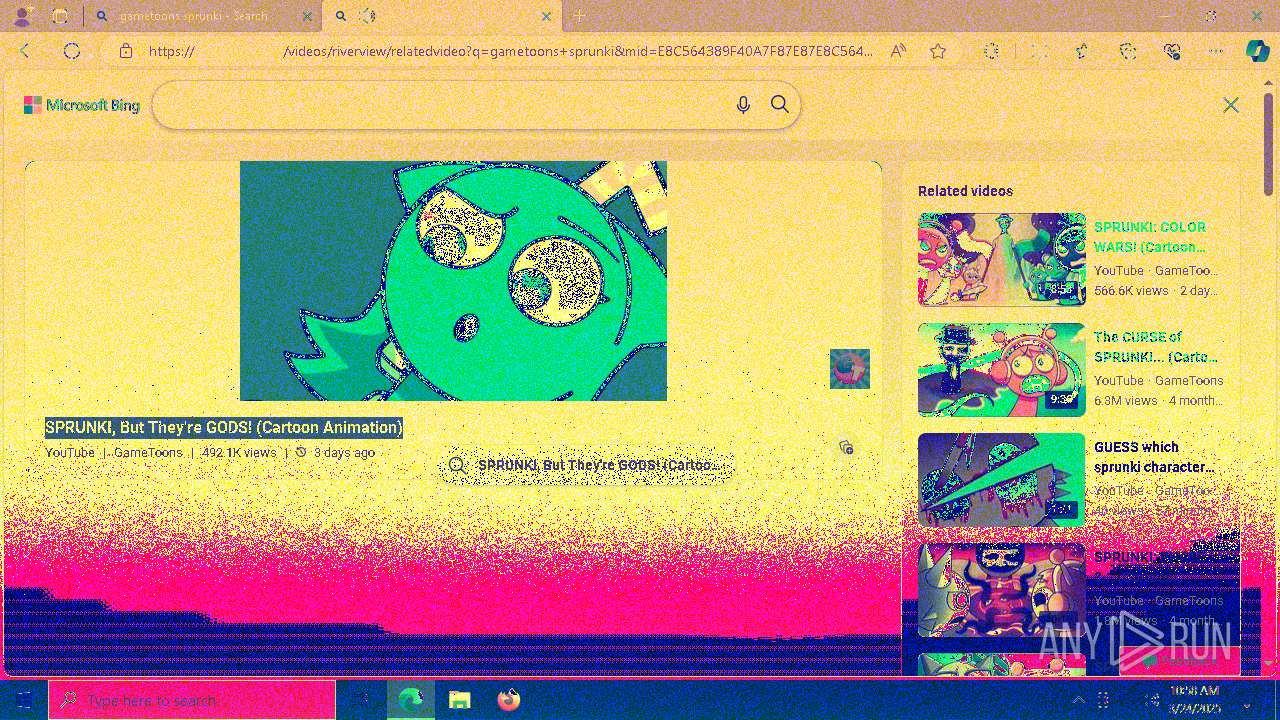Open 'SPRUNKI: COLOR WARS!' related video thumbnail
1280x720 pixels.
(x=1002, y=259)
